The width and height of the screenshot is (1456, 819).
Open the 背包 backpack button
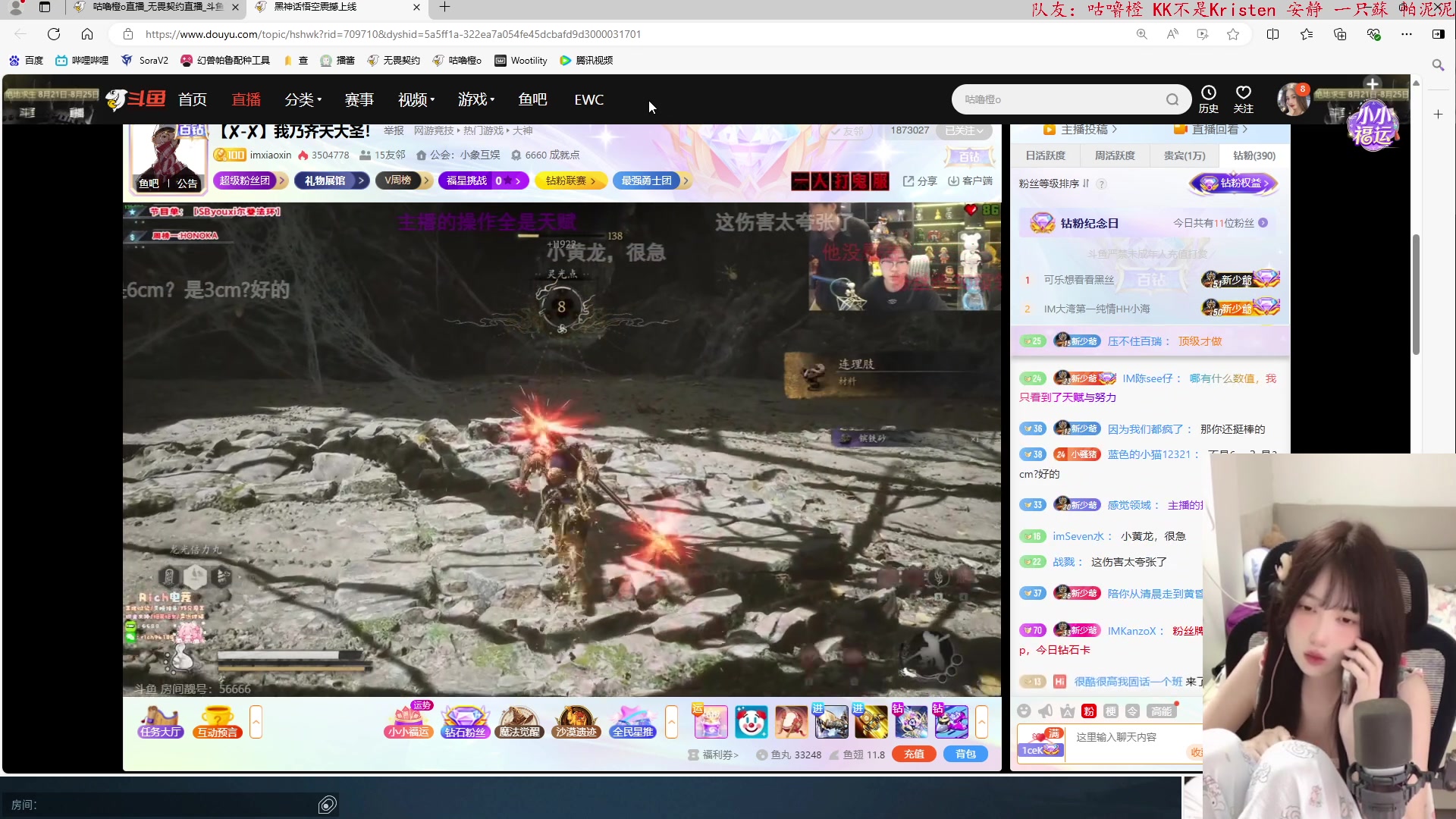tap(965, 754)
